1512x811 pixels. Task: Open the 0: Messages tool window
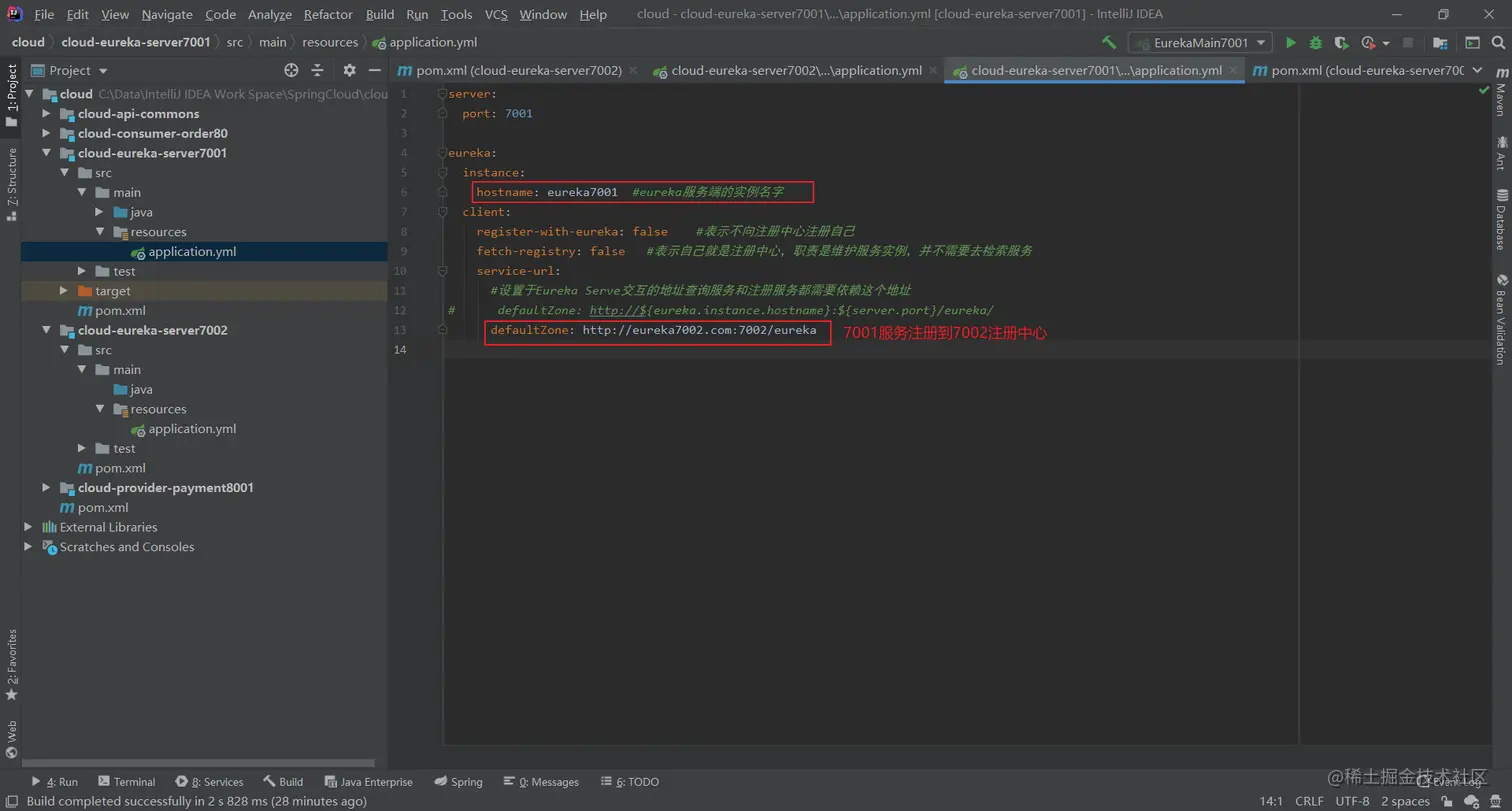[541, 782]
